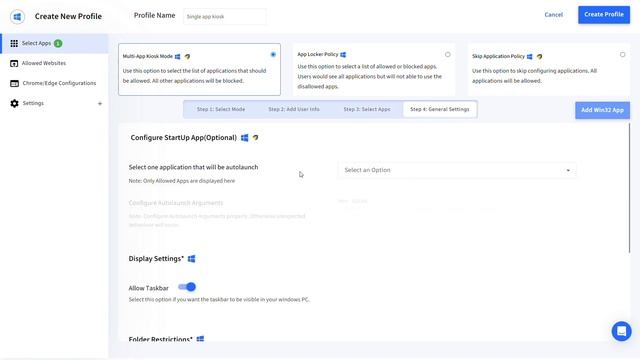Click the Profile Name input field
Viewport: 640px width, 360px height.
[224, 17]
